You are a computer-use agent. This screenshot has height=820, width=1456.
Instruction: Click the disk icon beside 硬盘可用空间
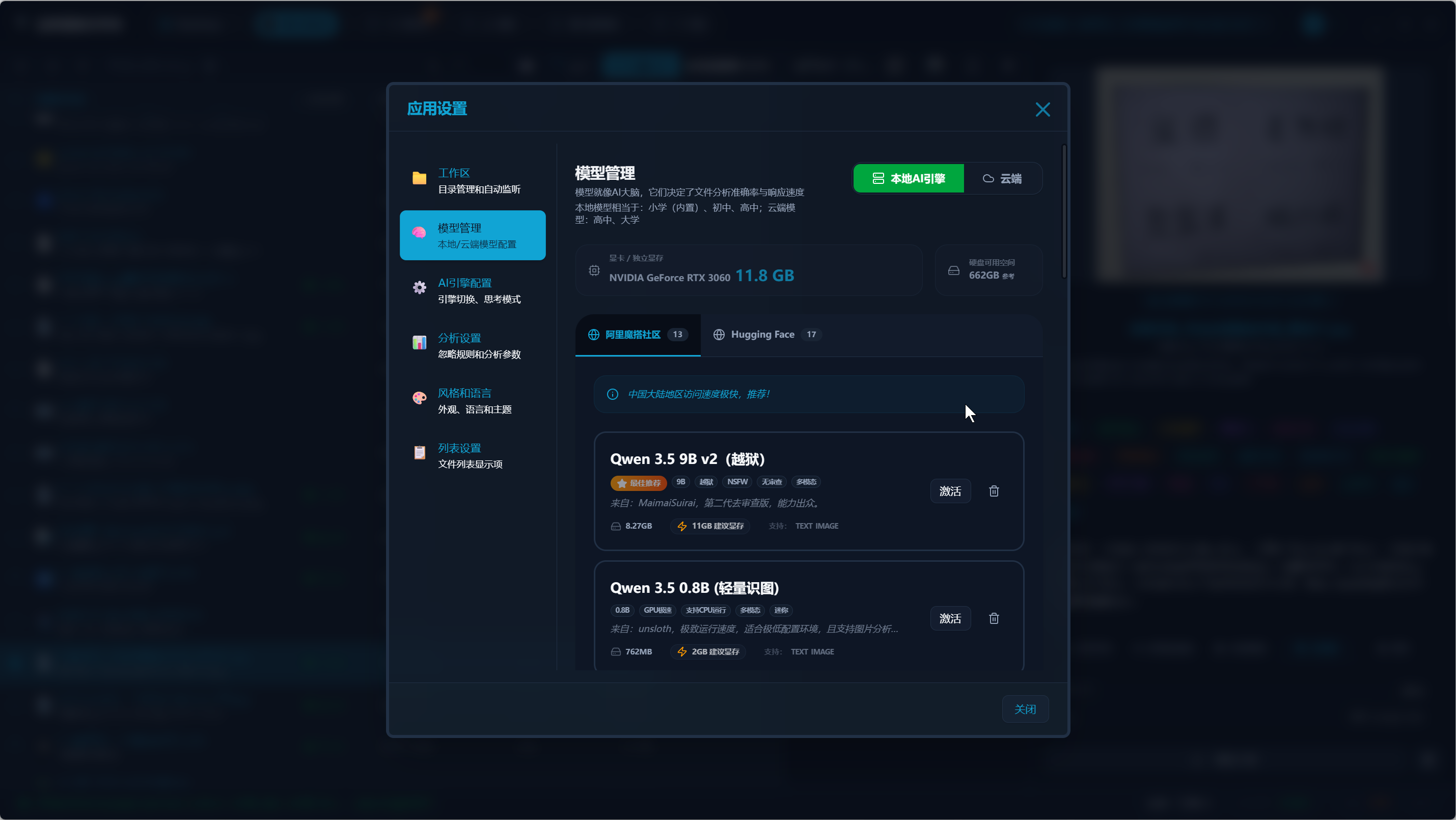pos(953,270)
